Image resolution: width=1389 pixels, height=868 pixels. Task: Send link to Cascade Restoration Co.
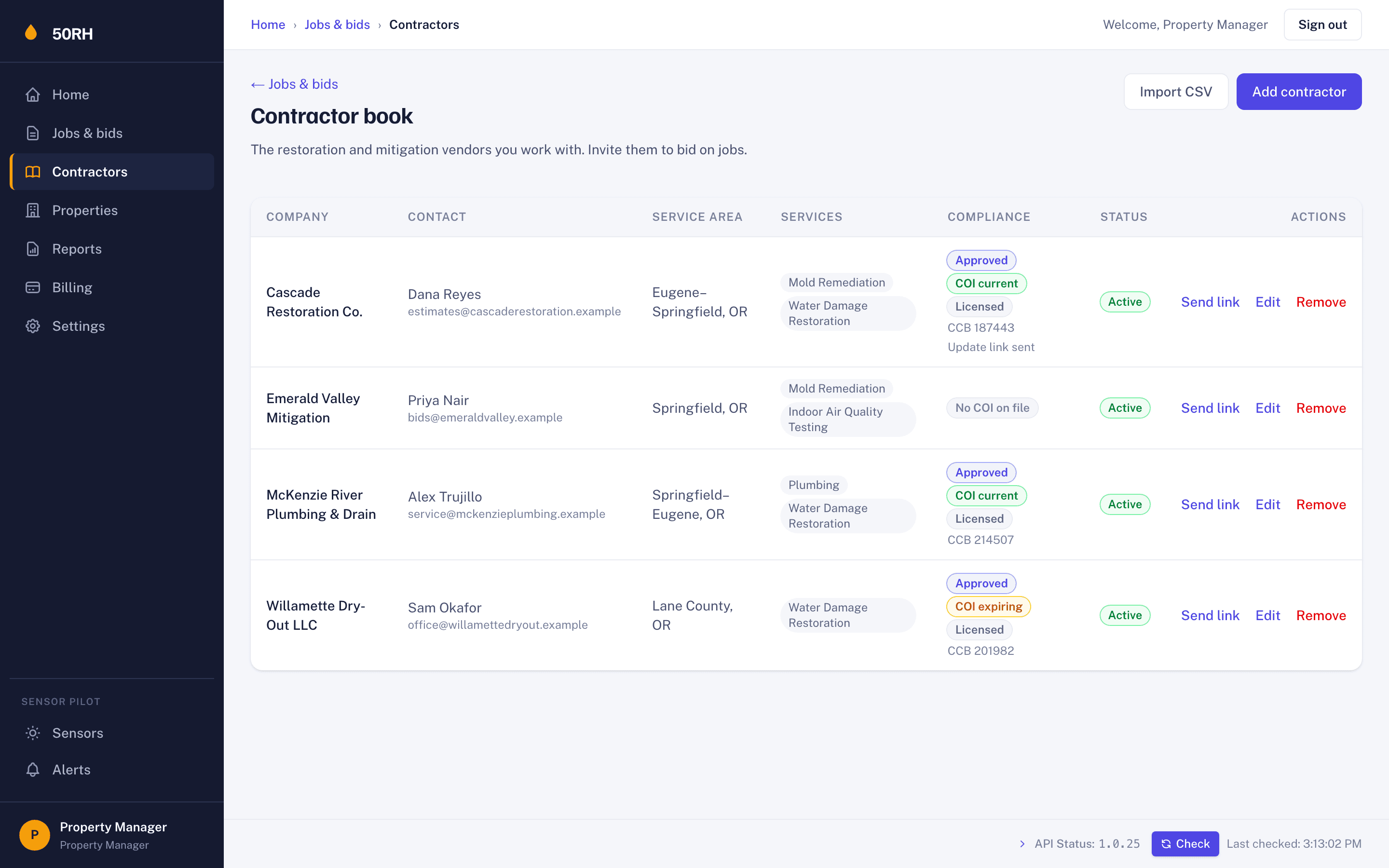coord(1210,302)
